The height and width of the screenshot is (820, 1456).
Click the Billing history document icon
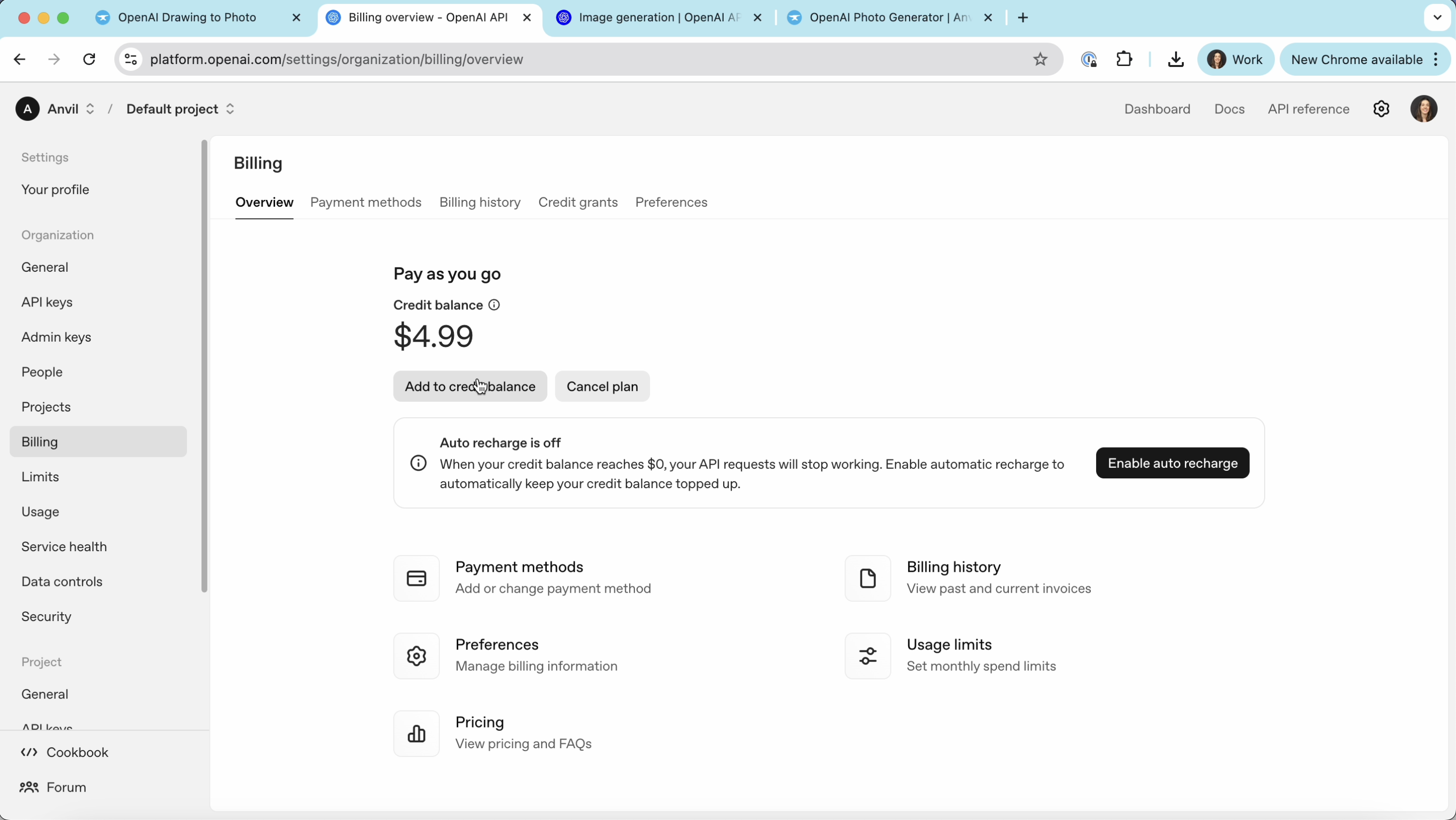[x=868, y=579]
